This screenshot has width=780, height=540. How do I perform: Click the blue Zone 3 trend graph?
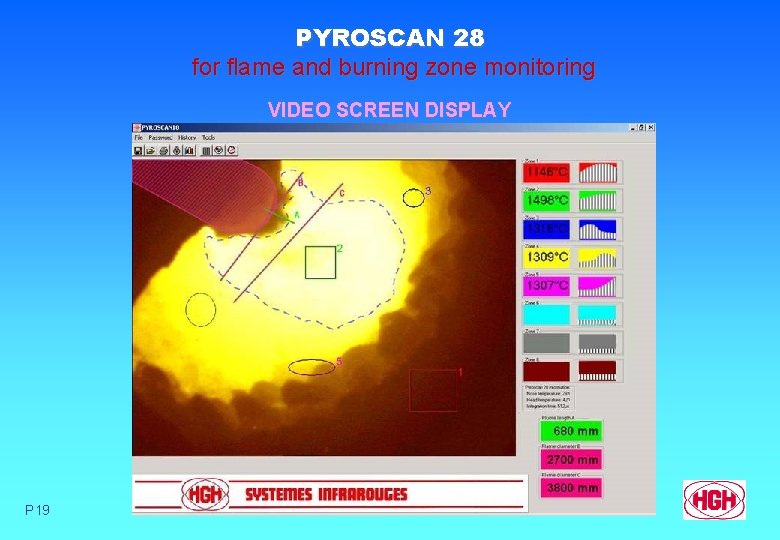tap(597, 229)
